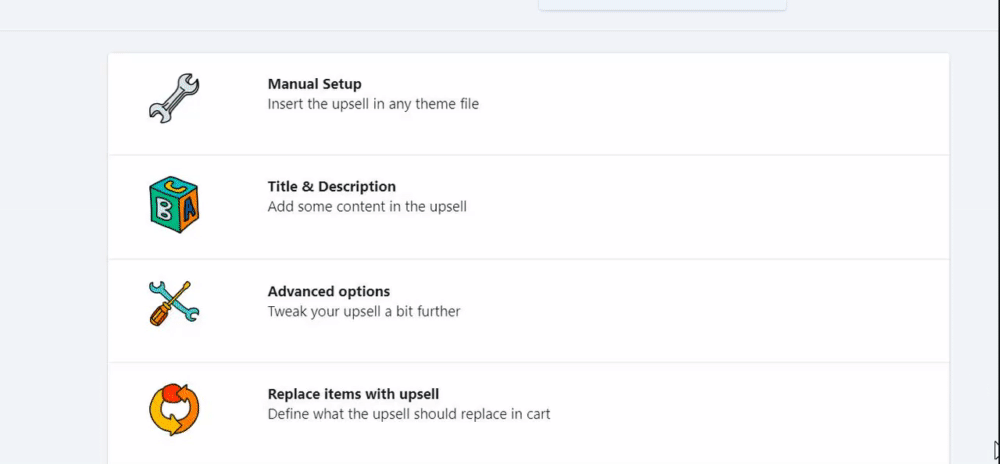Viewport: 1000px width, 464px height.
Task: Expand the Manual Setup row via blank area
Action: (x=702, y=104)
